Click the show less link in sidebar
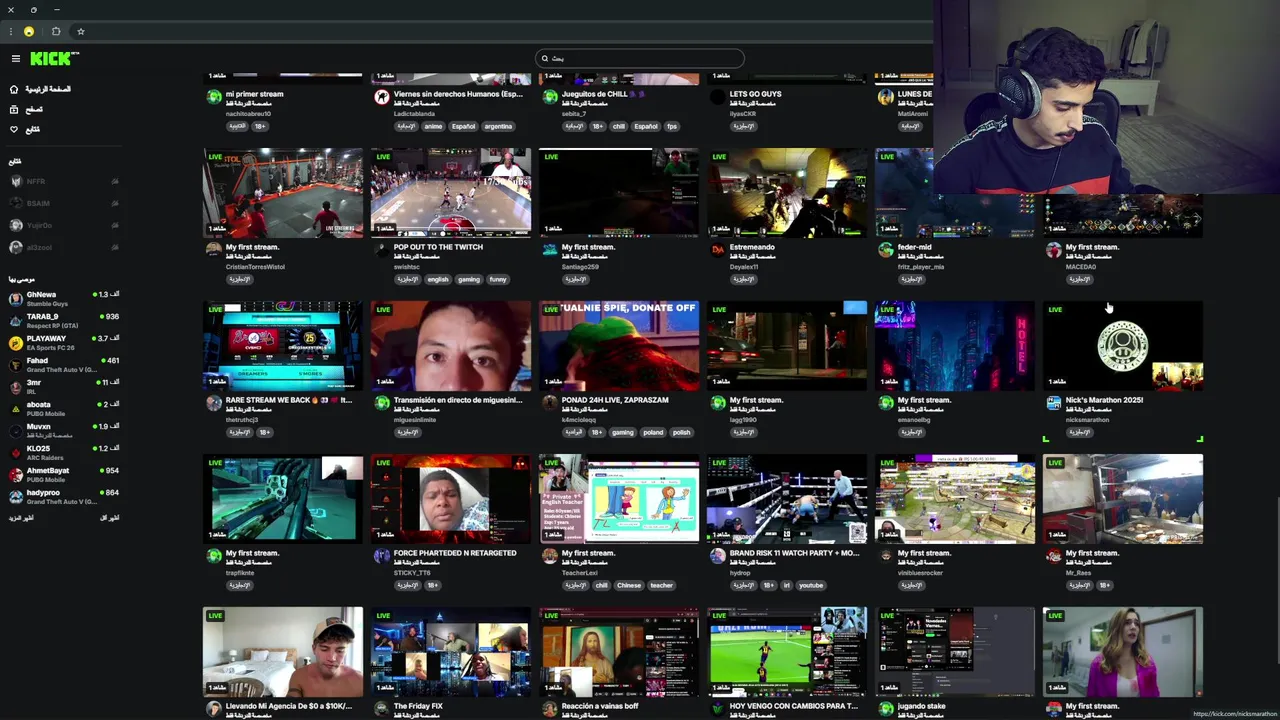 [x=110, y=518]
